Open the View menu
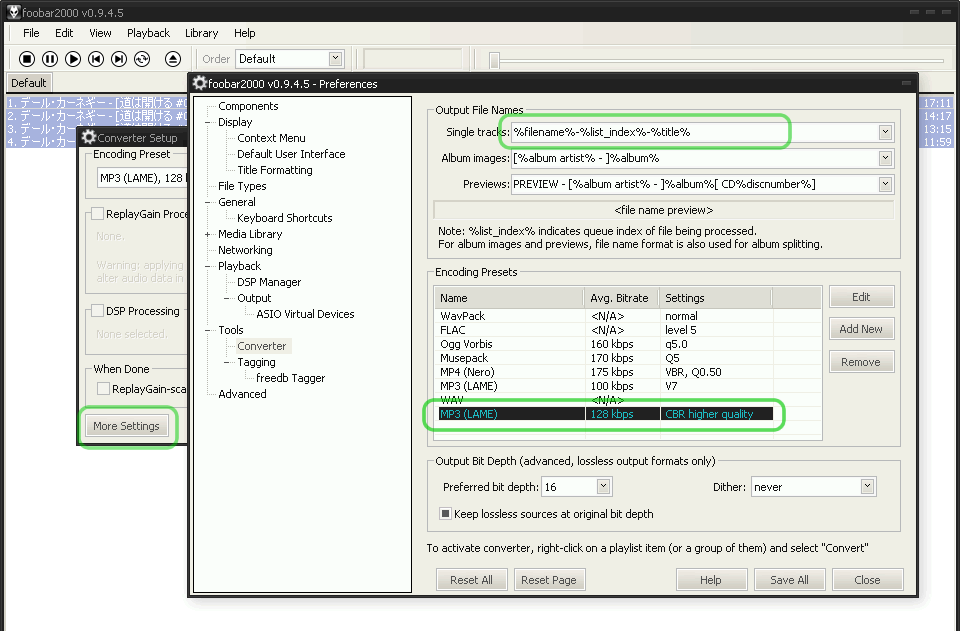960x631 pixels. coord(100,33)
